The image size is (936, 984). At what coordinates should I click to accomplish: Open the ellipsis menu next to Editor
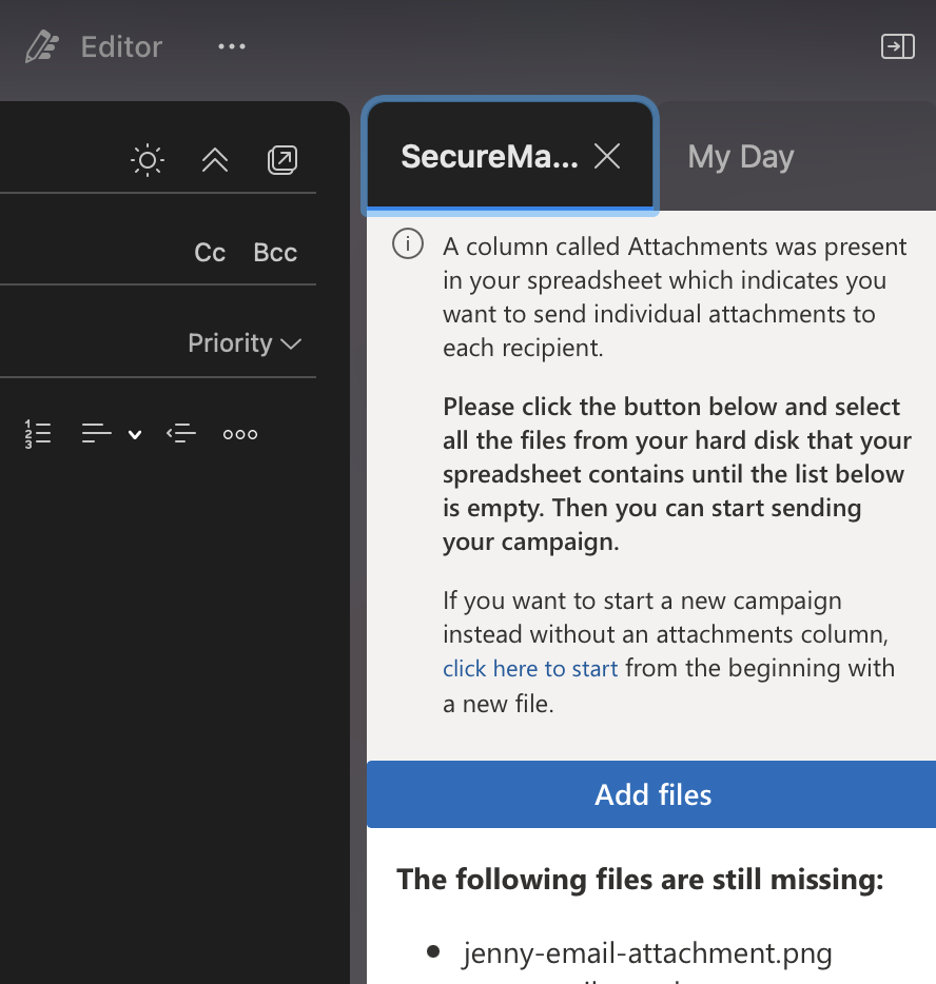(x=231, y=46)
